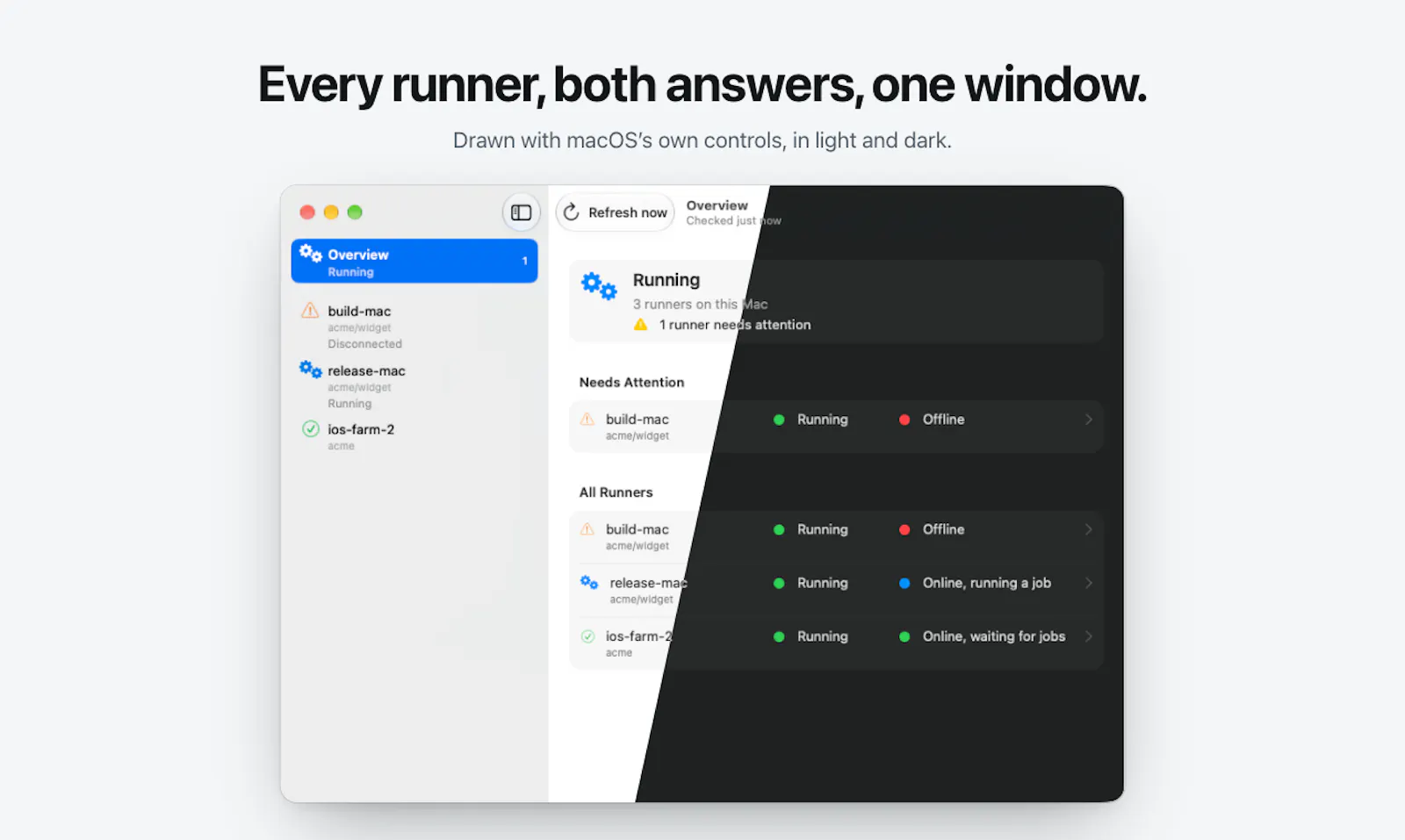The image size is (1405, 840).
Task: Click the gears icon beside sidebar release-mac
Action: coord(310,370)
